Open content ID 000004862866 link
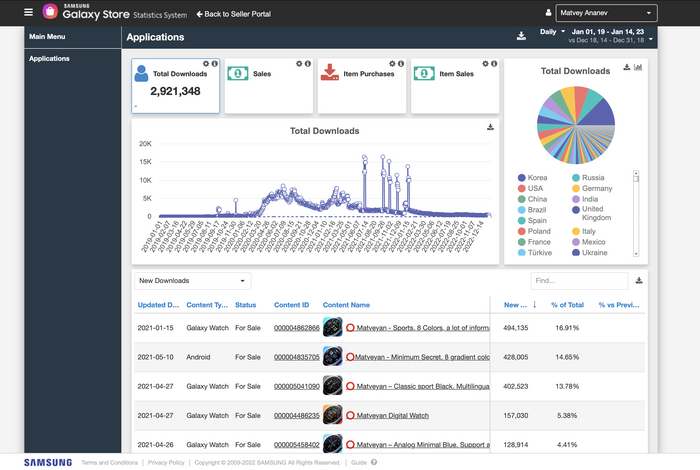Screen dimensions: 700x470 tap(296, 328)
